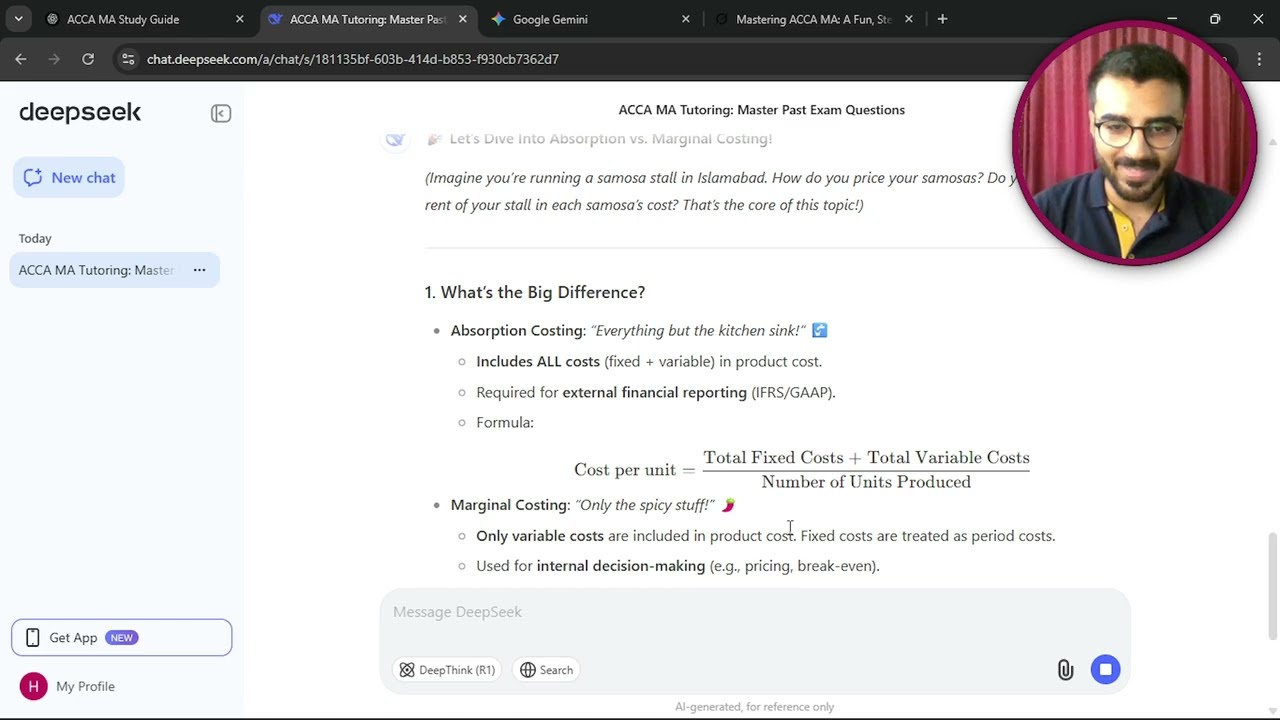This screenshot has width=1280, height=720.
Task: Close the ACCA MA Tutoring tab
Action: pyautogui.click(x=462, y=19)
